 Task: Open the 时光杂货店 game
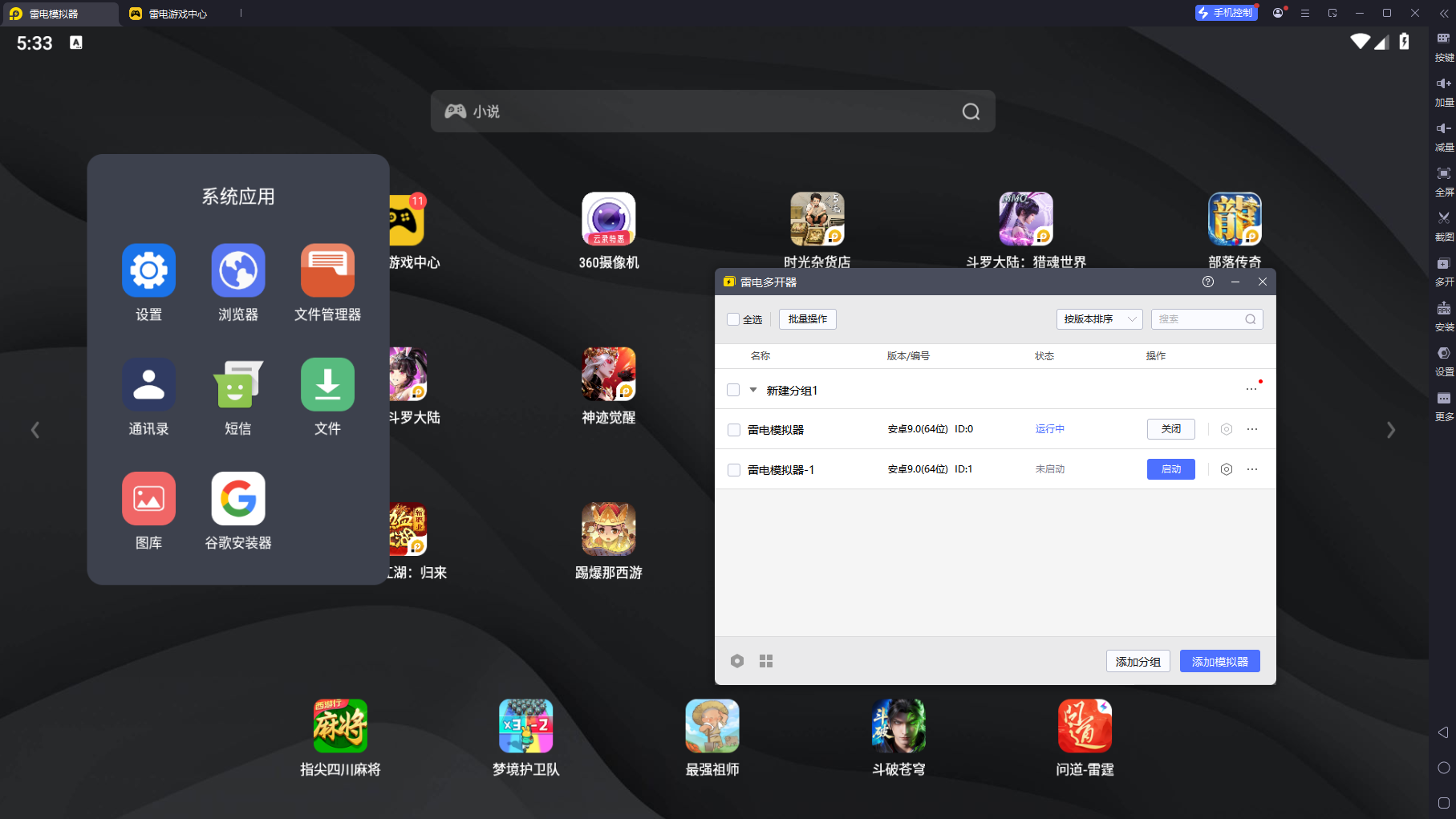point(817,219)
